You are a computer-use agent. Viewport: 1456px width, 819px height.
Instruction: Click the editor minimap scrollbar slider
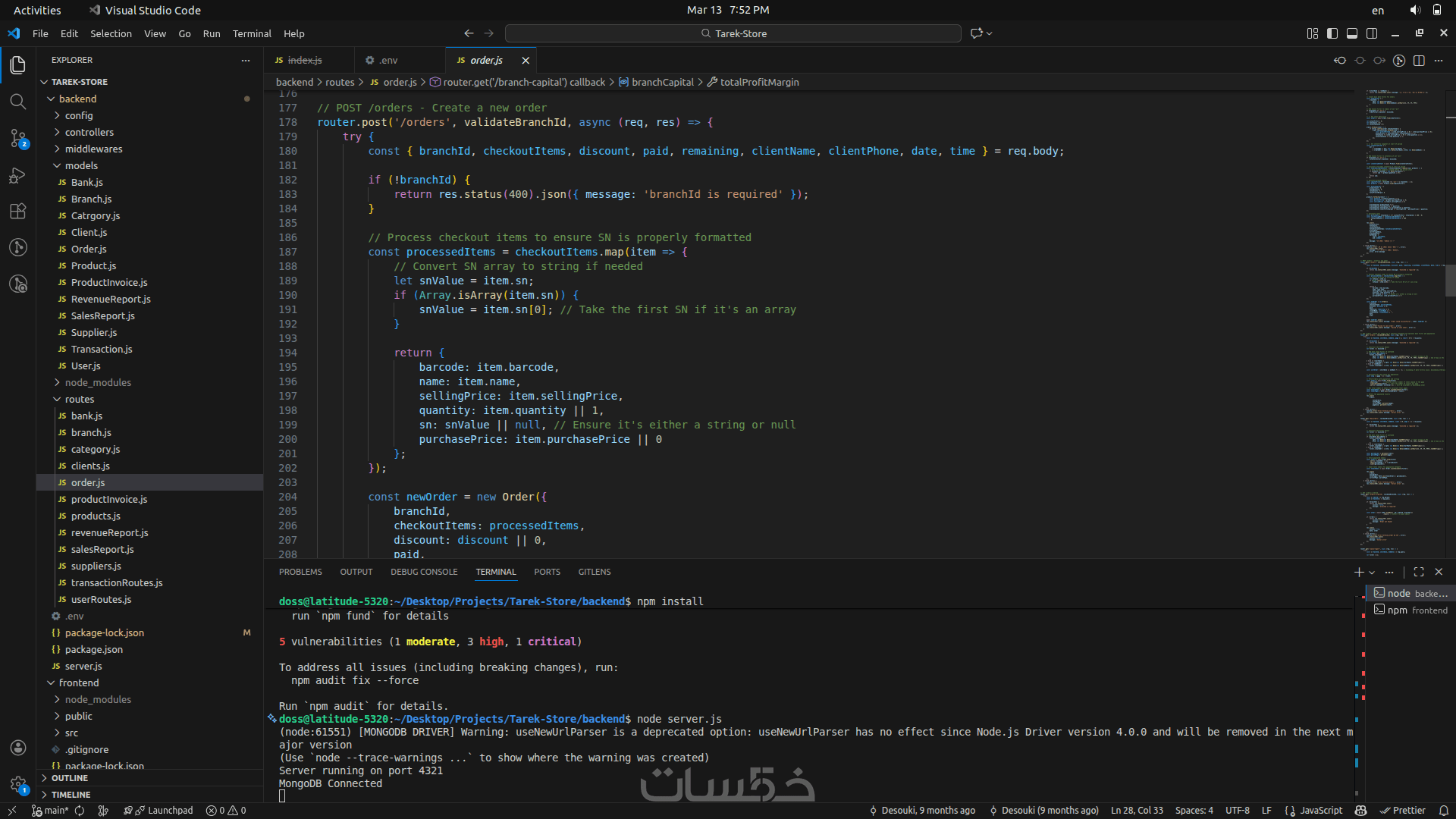(x=1450, y=281)
